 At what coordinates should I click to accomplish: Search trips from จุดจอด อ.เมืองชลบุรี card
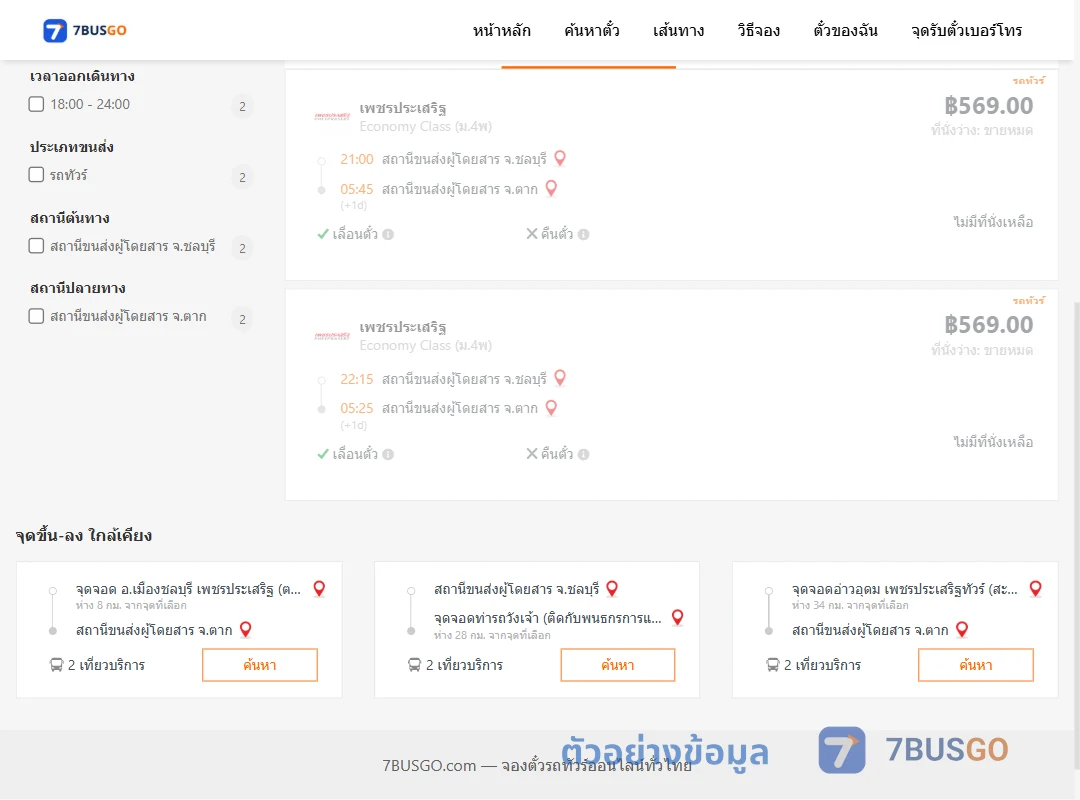(x=260, y=665)
